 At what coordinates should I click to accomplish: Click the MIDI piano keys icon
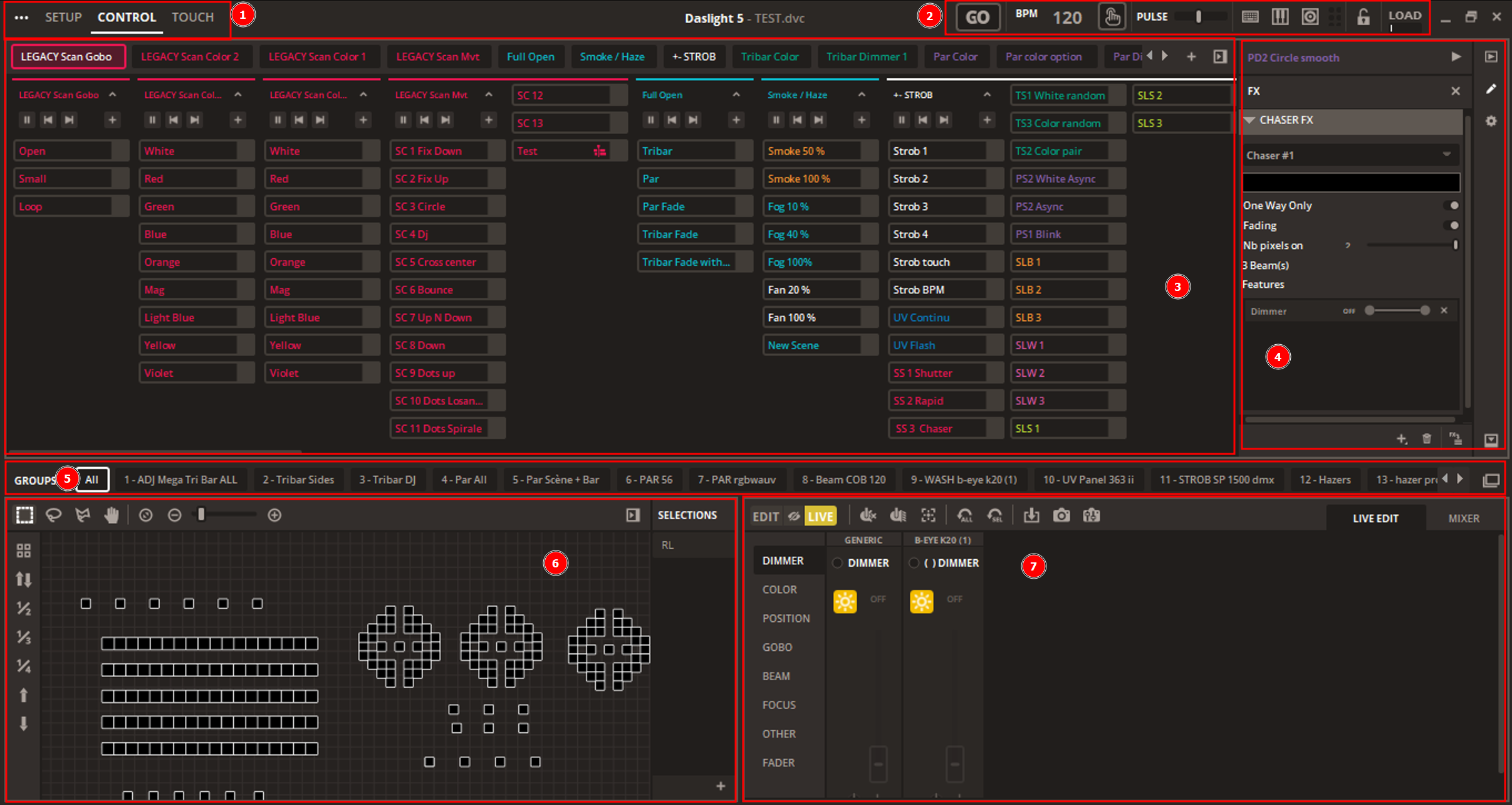1280,17
